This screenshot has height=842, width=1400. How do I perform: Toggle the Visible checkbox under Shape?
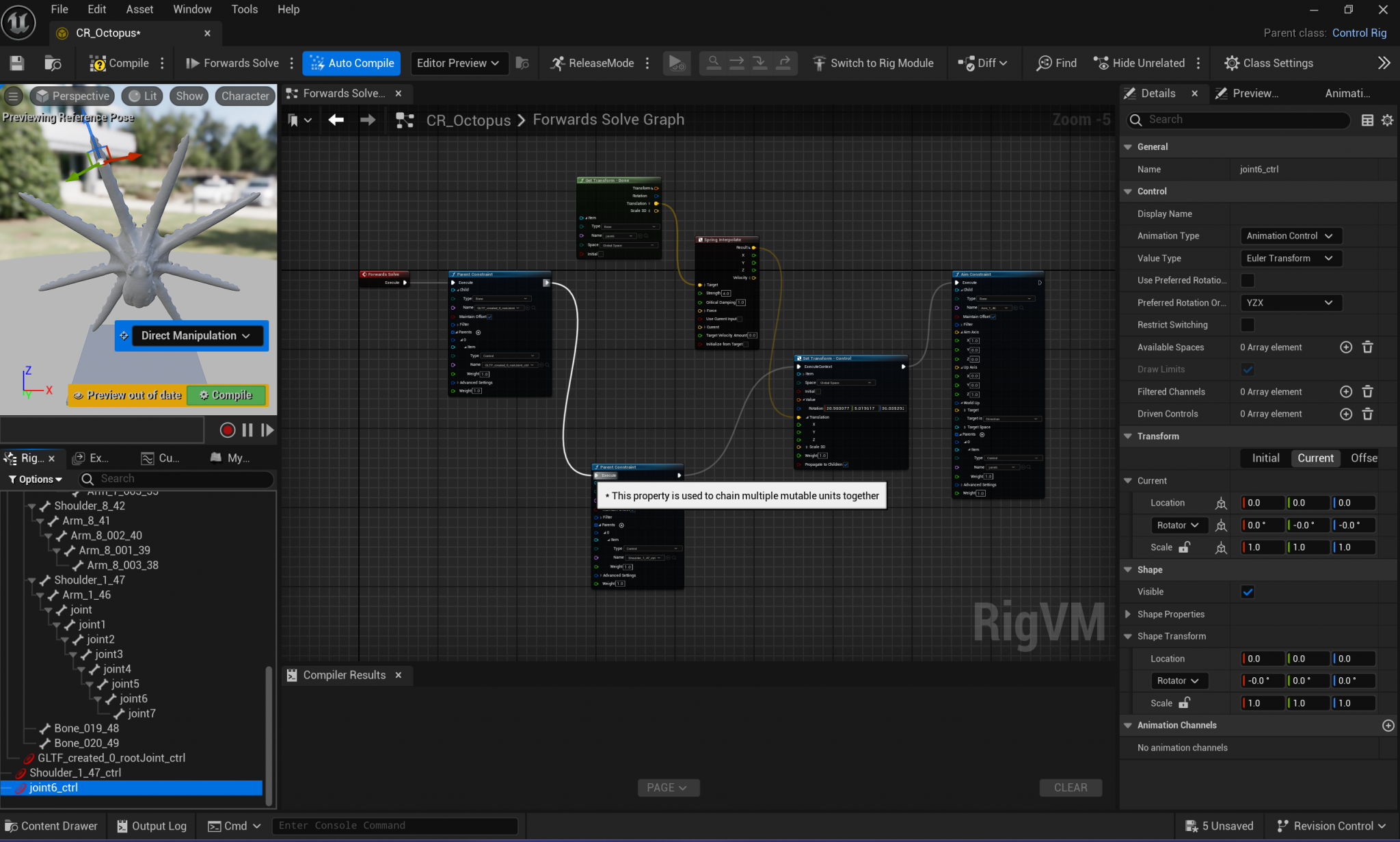point(1247,592)
